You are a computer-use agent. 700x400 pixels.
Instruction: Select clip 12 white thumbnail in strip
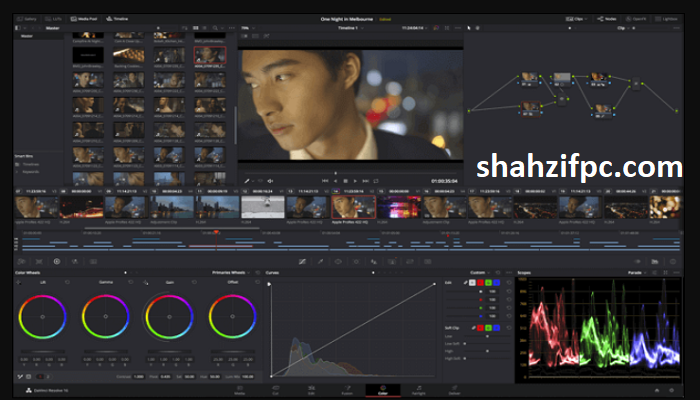(262, 207)
